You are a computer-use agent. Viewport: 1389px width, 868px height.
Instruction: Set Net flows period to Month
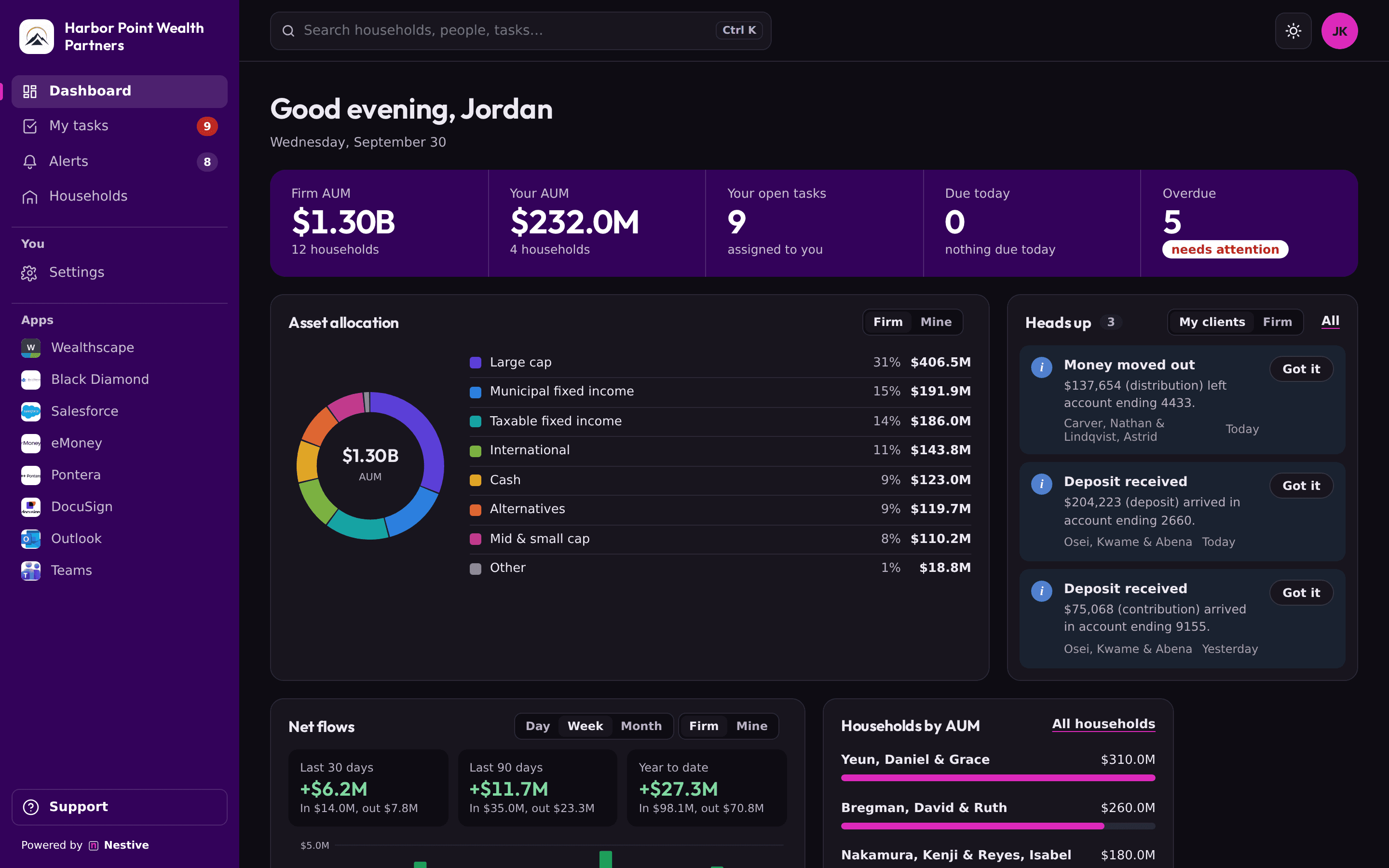pyautogui.click(x=641, y=726)
